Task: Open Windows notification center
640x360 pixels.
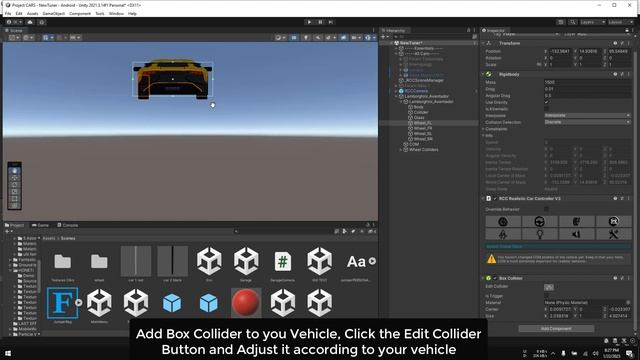Action: [629, 353]
